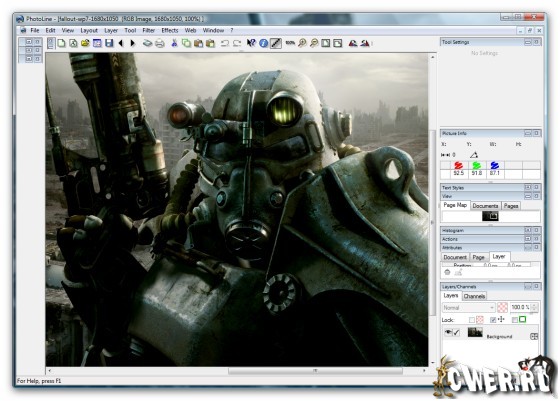
Task: Open the Normal blend mode dropdown
Action: pos(469,307)
